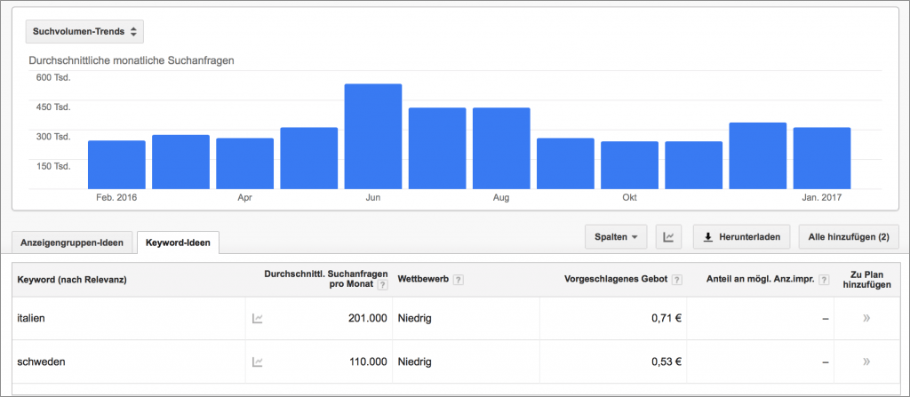
Task: Click the chart toggle icon beside Spalten
Action: click(x=669, y=237)
